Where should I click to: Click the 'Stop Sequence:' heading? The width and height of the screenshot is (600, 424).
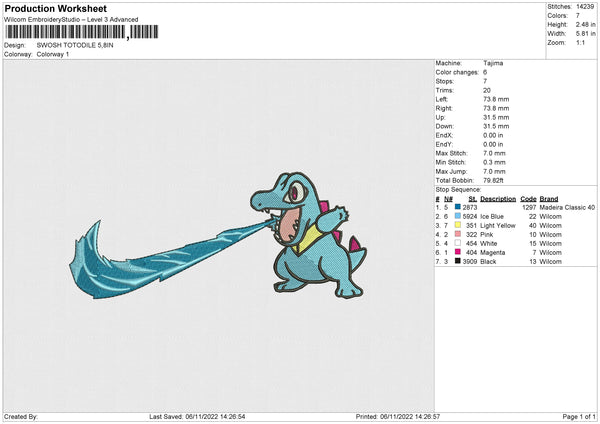click(458, 189)
